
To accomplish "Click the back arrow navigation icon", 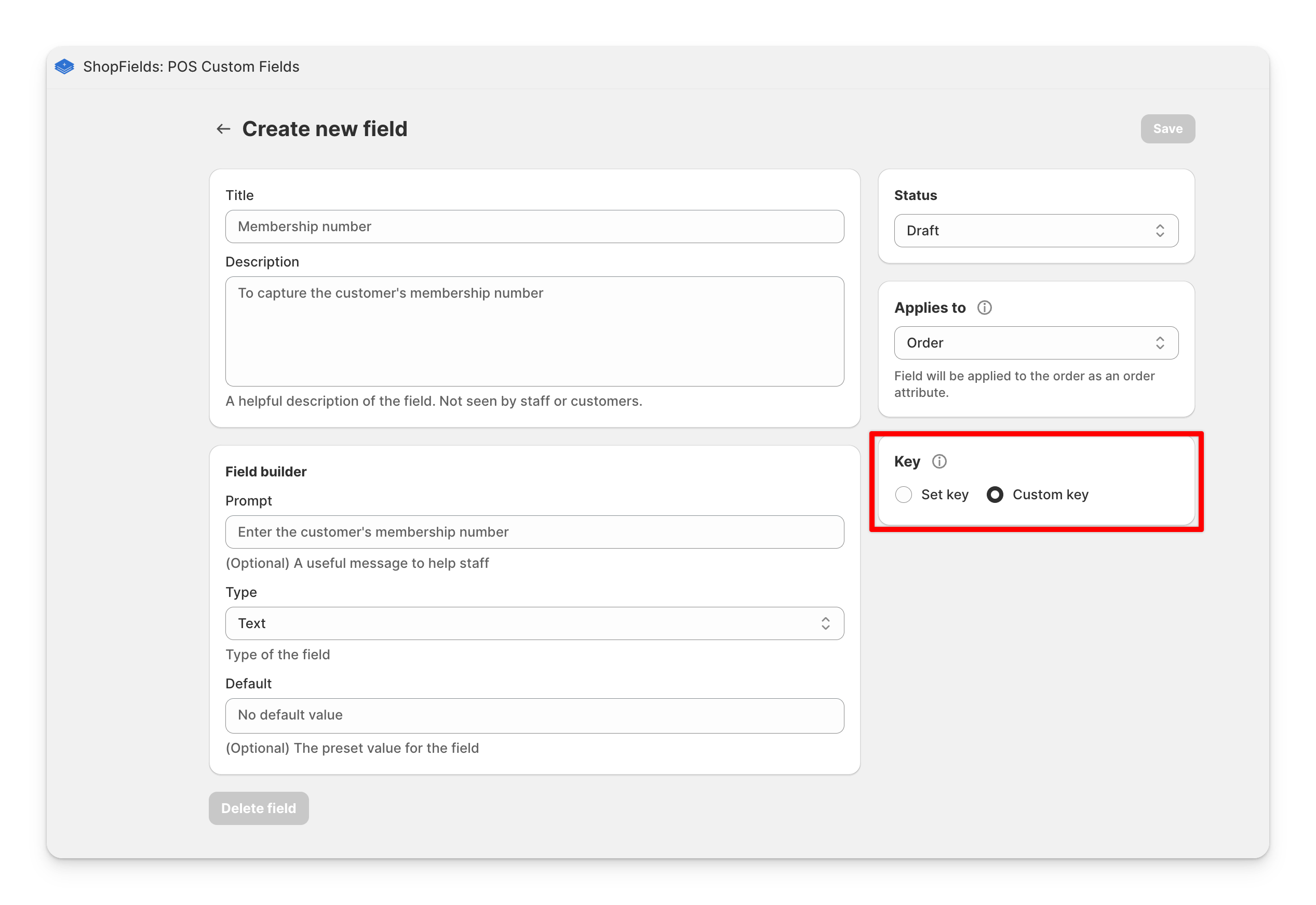I will click(223, 128).
